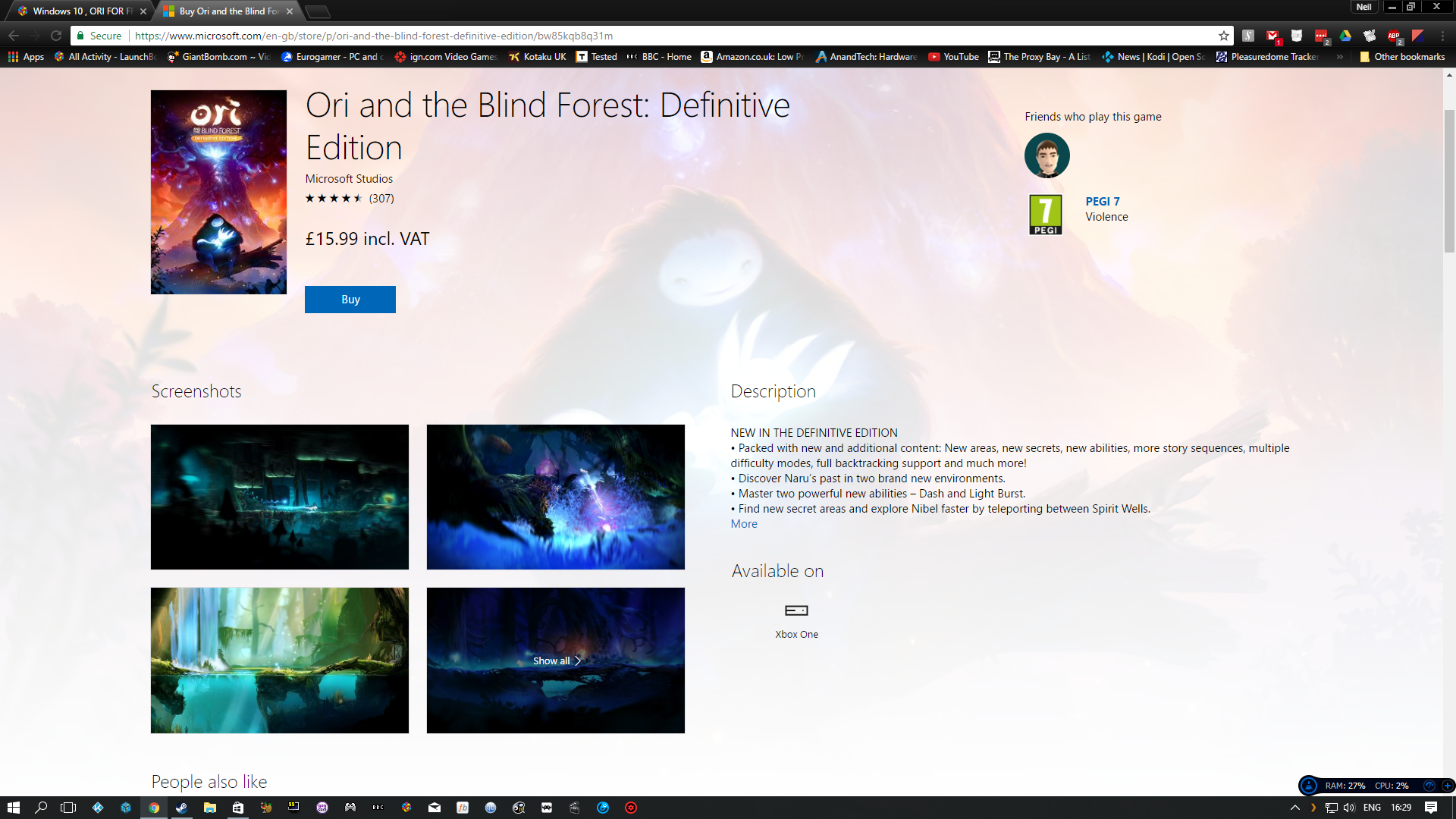Open the Google Drive extension icon
Viewport: 1456px width, 819px height.
(1345, 36)
